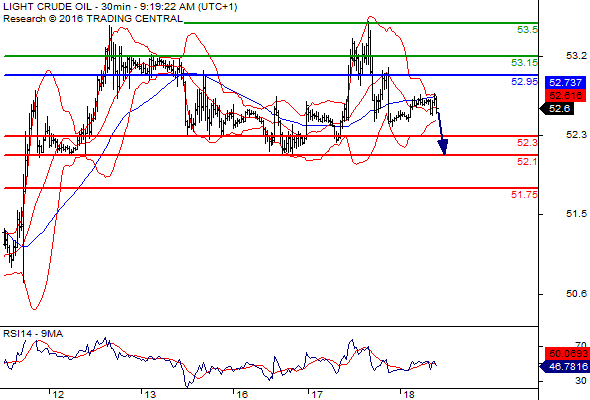Click date marker 16 on time axis
The image size is (590, 400).
242,394
